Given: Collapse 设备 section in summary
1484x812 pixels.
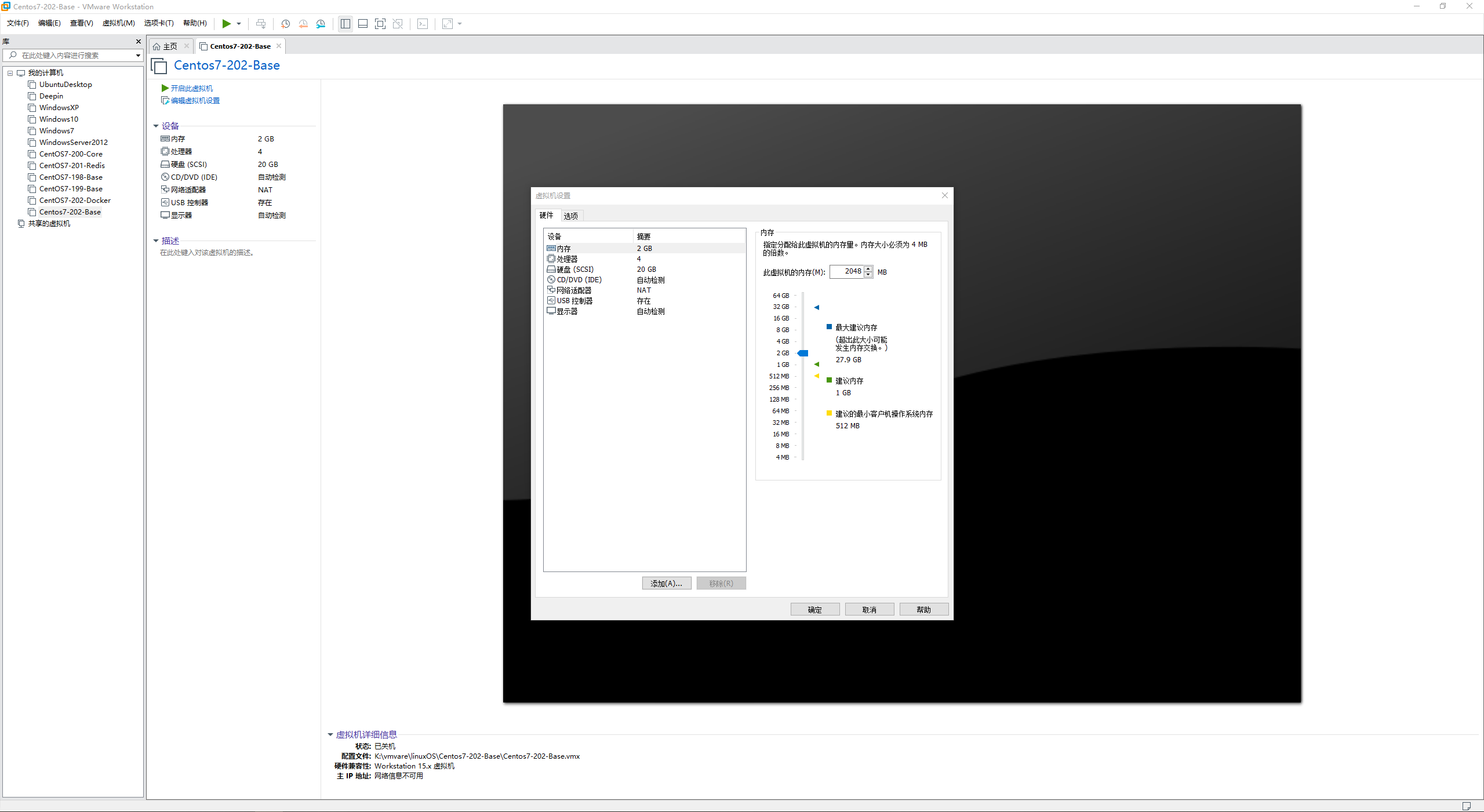Looking at the screenshot, I should pos(156,126).
